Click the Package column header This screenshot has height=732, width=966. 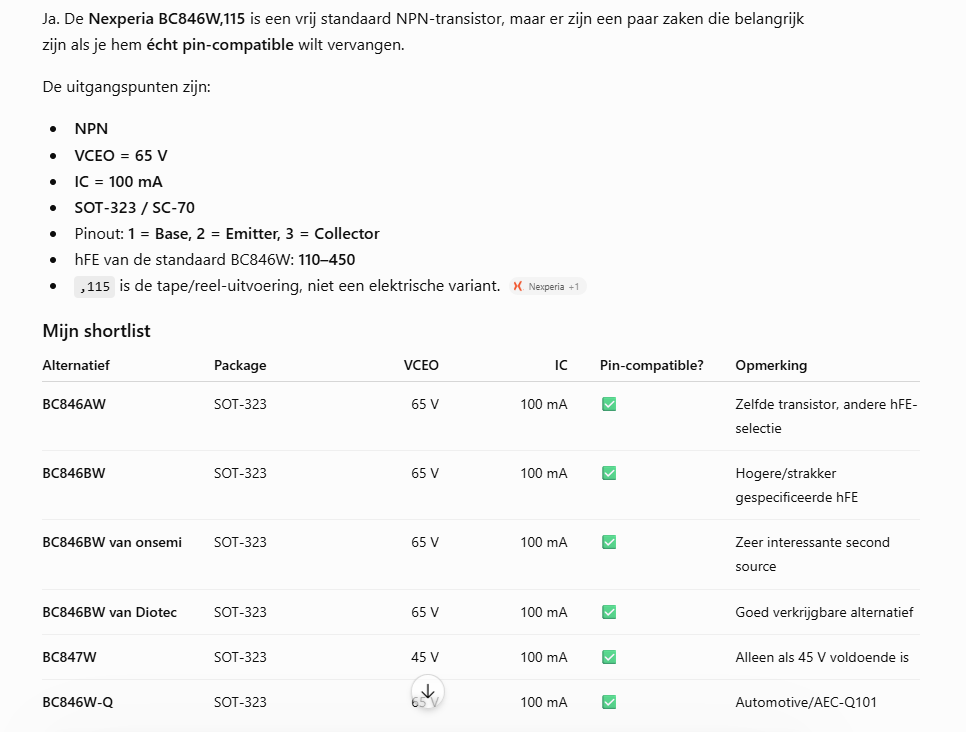click(240, 365)
